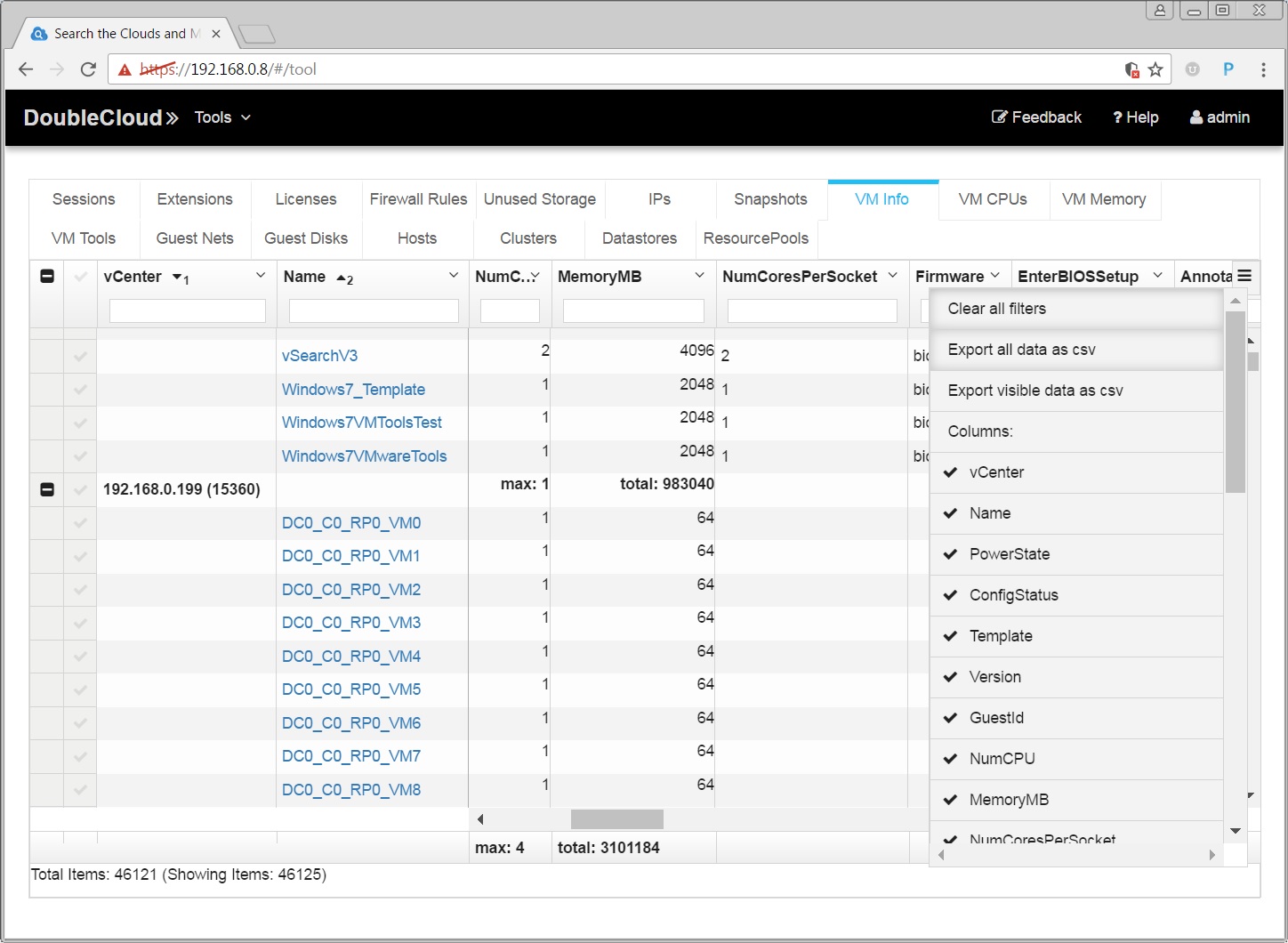1288x943 pixels.
Task: Open the DC0_C0_RP0_VM3 link
Action: [351, 623]
